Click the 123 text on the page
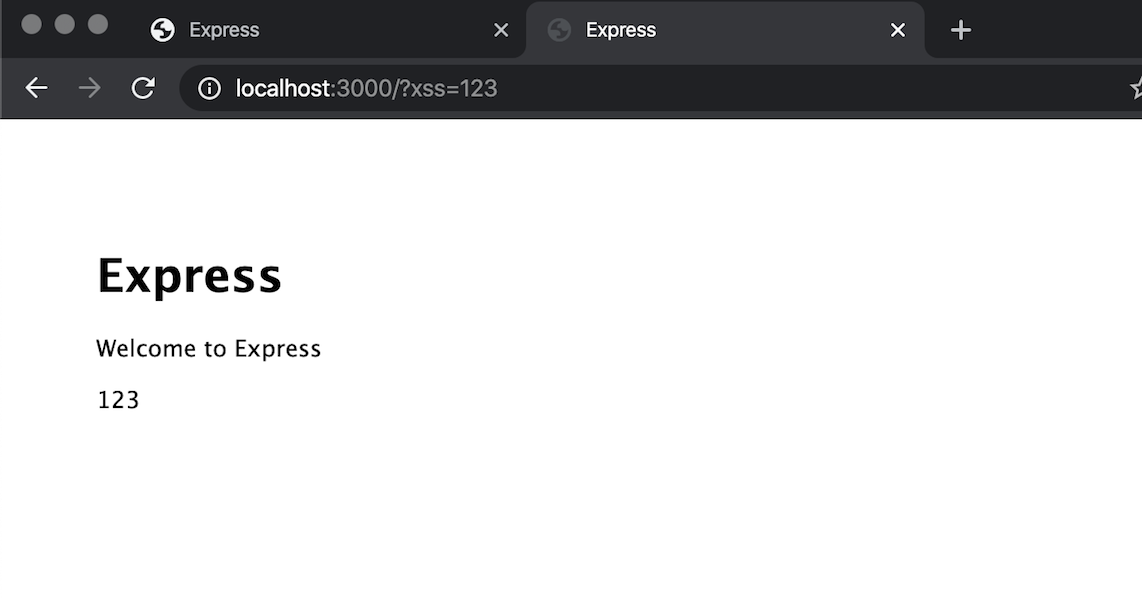This screenshot has height=599, width=1142. click(118, 400)
